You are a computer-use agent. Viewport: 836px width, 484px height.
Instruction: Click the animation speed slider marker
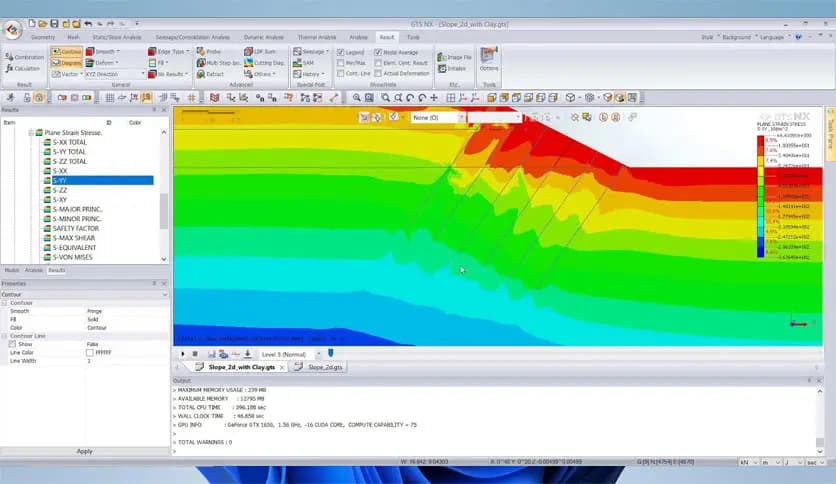(x=331, y=353)
